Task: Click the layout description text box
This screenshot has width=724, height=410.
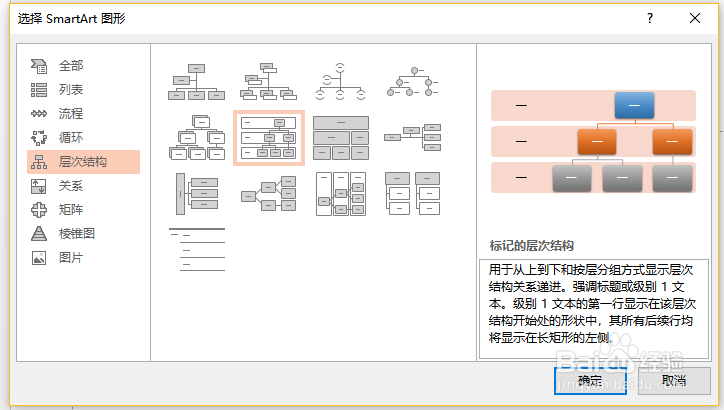Action: [x=594, y=309]
